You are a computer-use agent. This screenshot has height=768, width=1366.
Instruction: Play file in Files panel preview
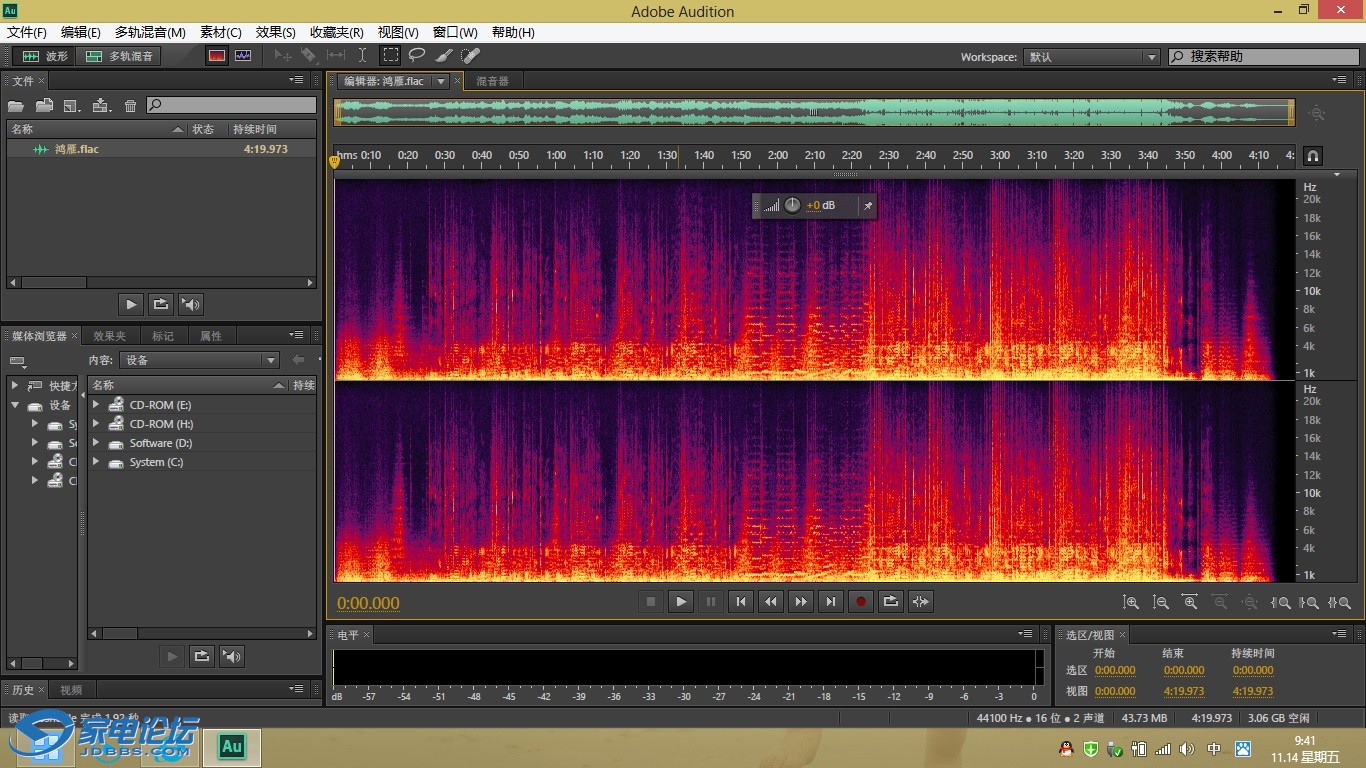pos(131,304)
